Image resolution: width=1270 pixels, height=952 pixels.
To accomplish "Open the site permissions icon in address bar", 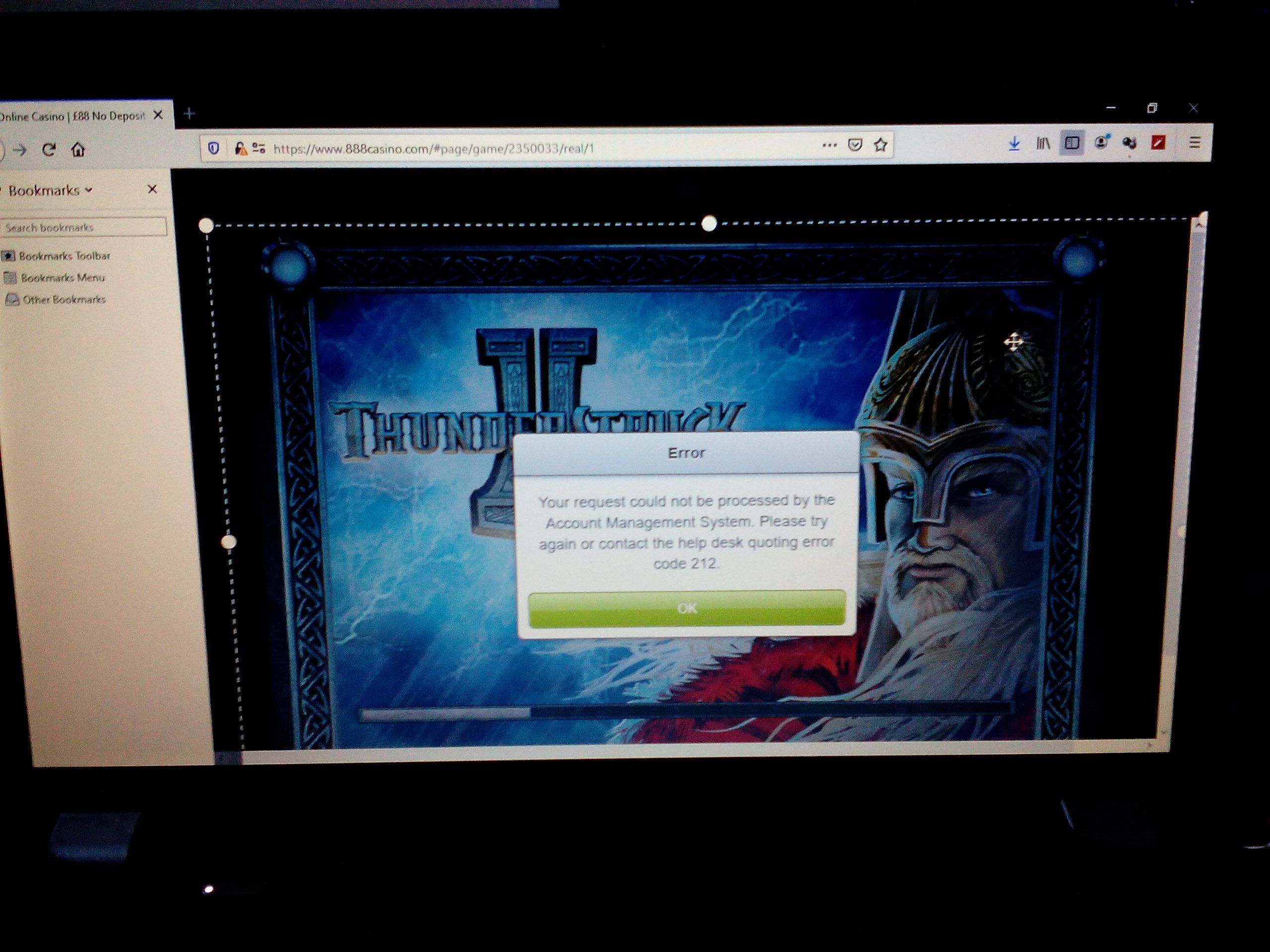I will [259, 149].
